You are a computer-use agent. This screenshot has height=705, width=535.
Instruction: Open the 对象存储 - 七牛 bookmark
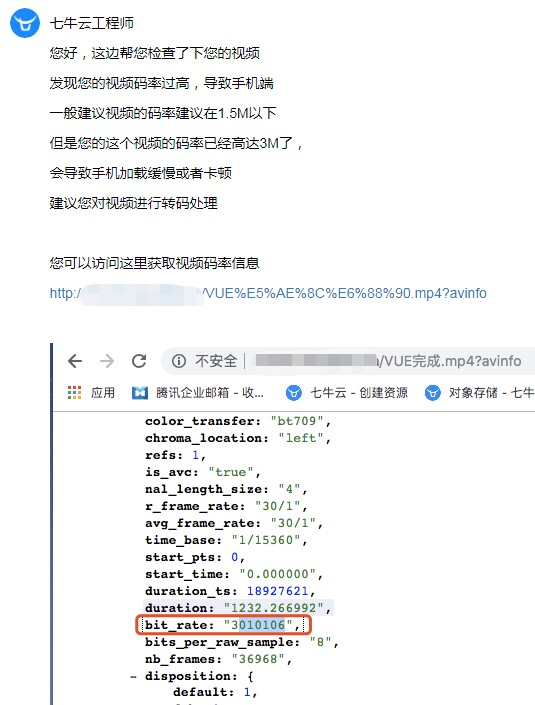tap(480, 393)
